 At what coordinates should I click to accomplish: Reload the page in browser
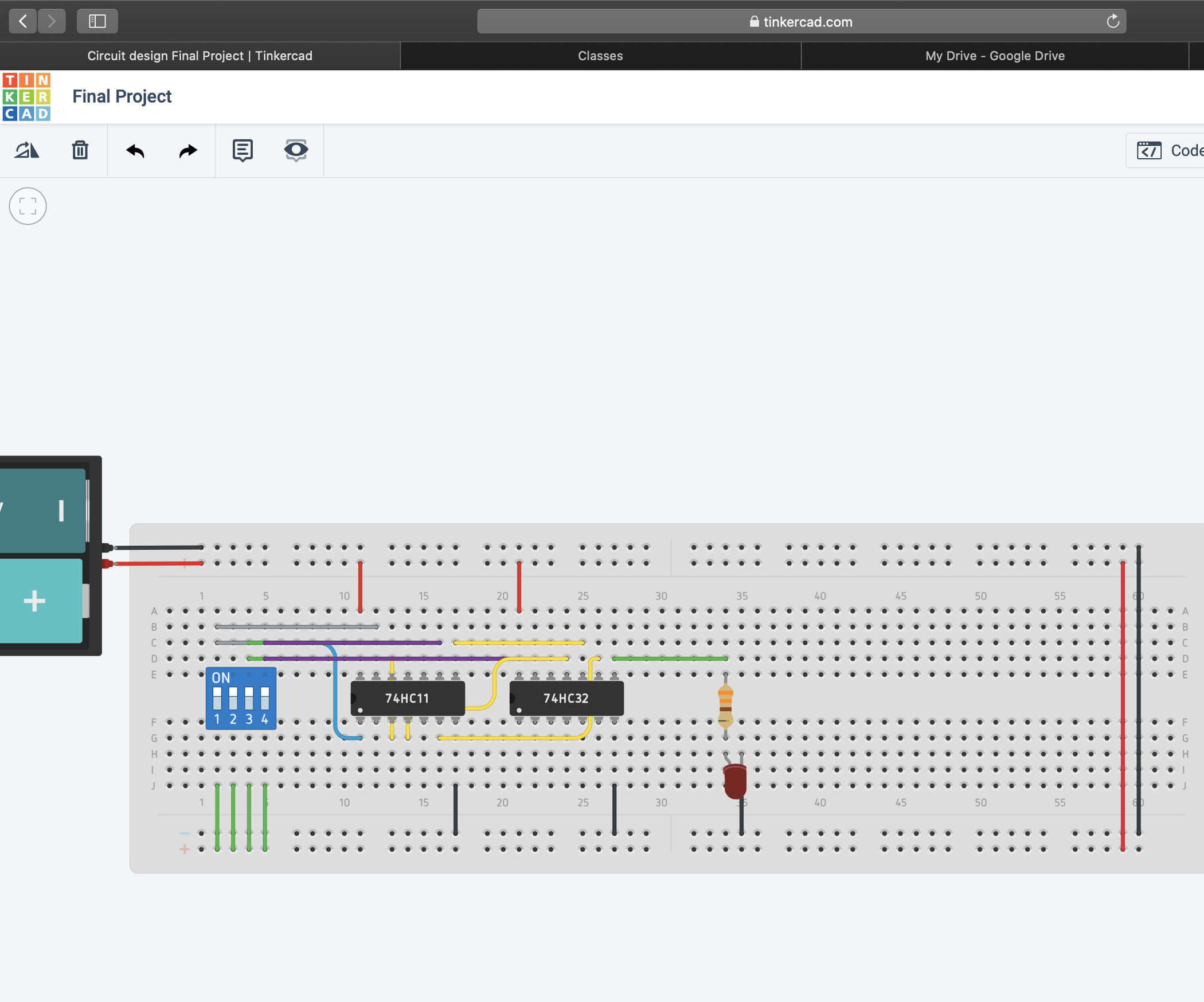[1112, 22]
